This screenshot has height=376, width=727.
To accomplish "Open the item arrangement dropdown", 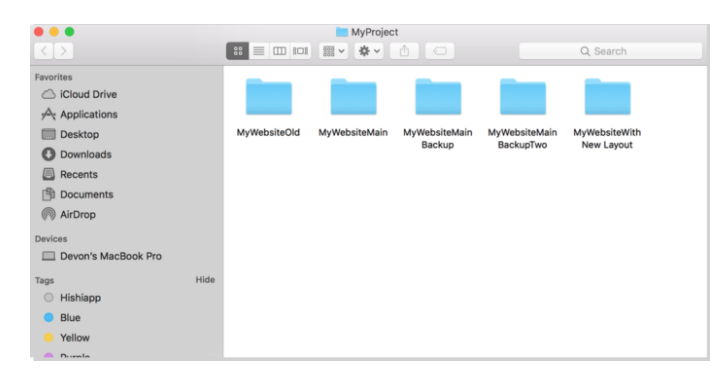I will coord(333,51).
